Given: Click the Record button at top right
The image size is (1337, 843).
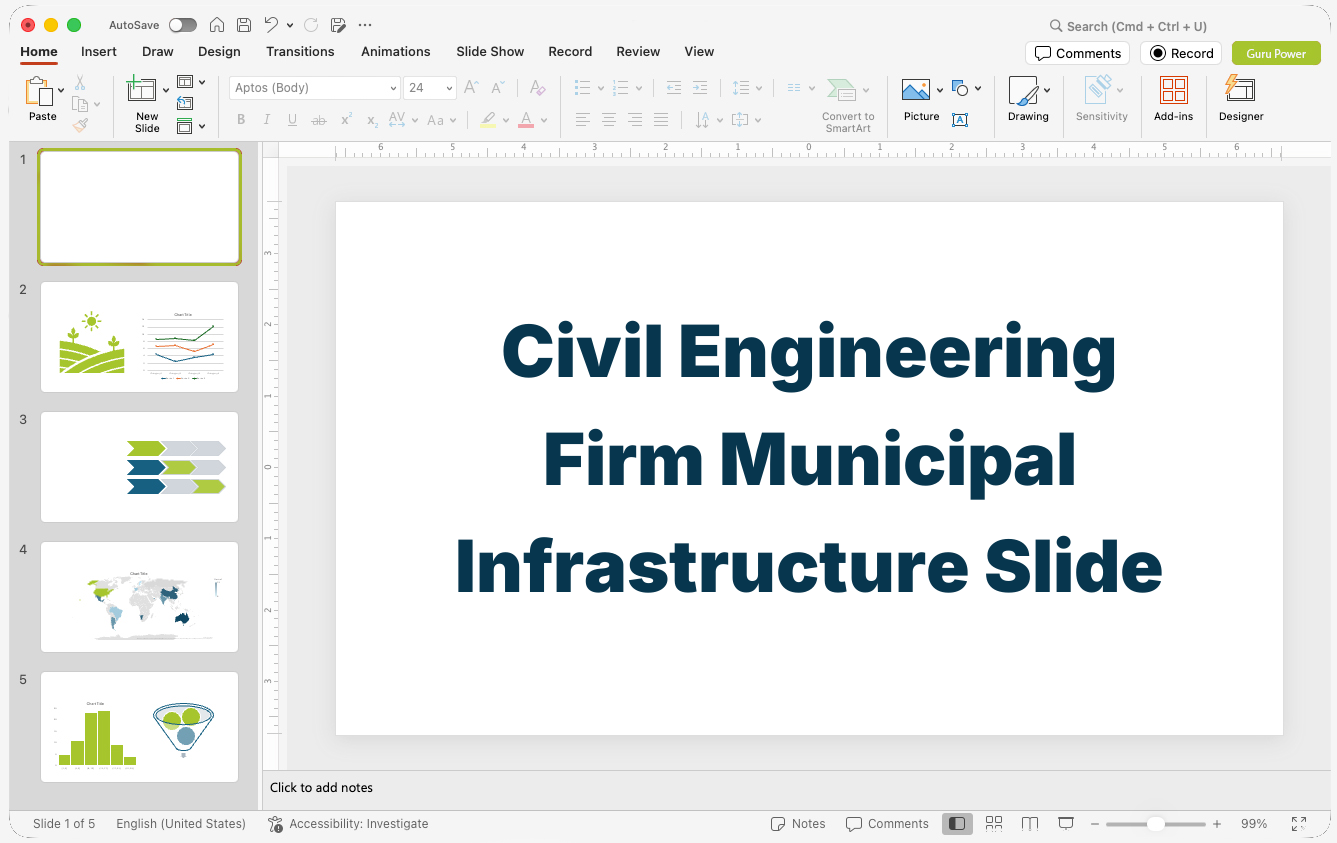Looking at the screenshot, I should (x=1181, y=53).
